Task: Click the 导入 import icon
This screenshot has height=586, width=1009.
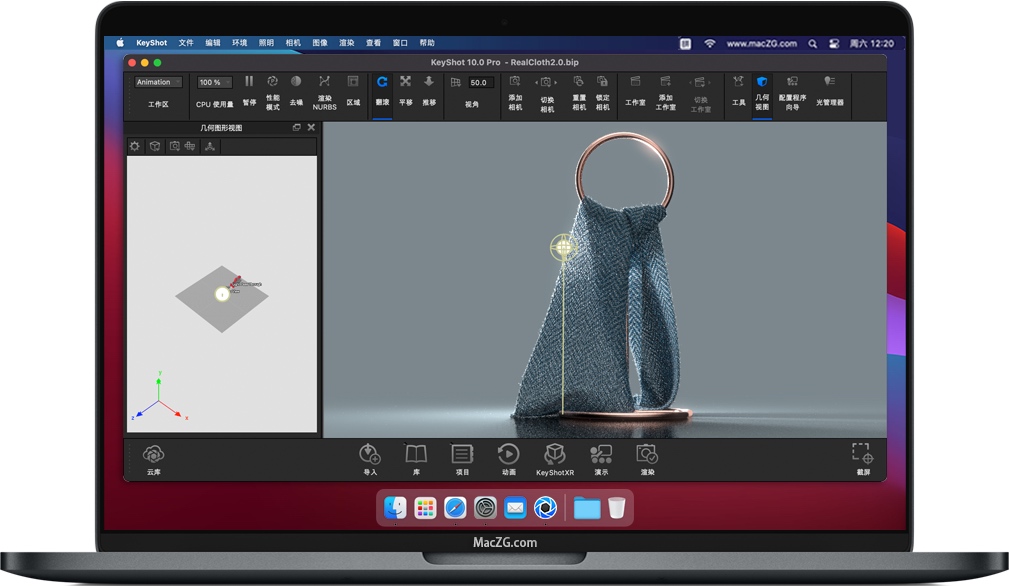Action: pos(370,455)
